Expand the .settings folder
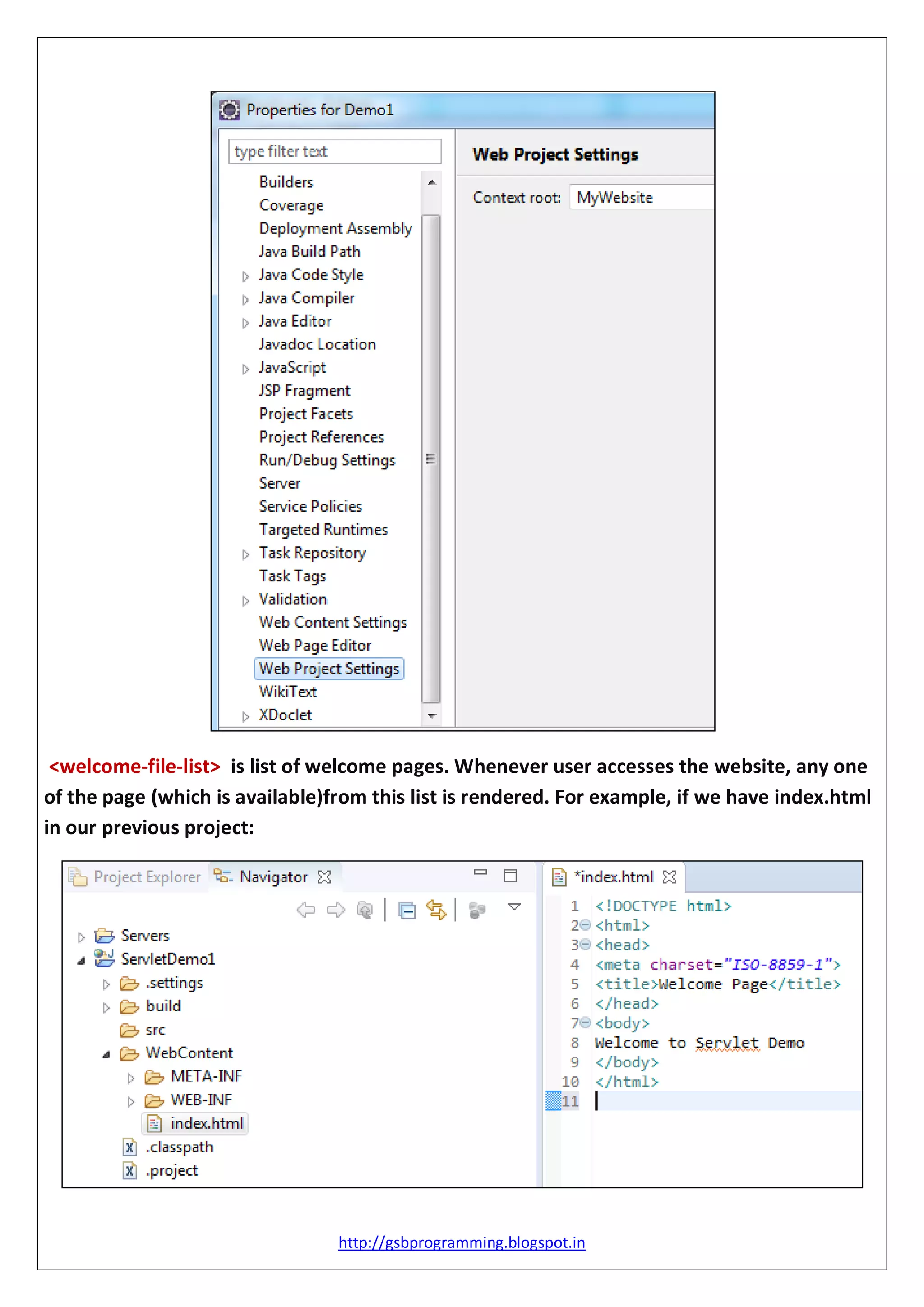 point(106,984)
